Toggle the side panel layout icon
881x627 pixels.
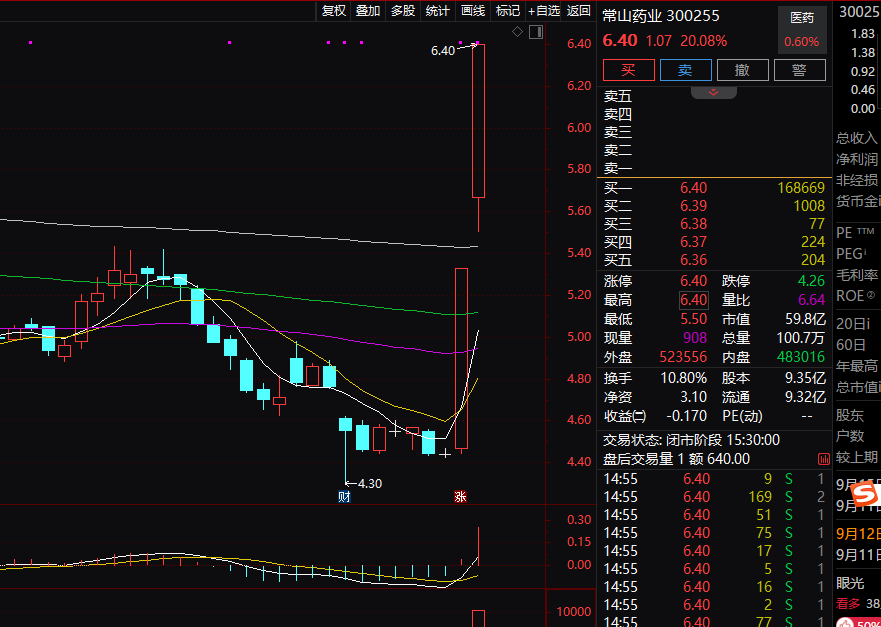pyautogui.click(x=534, y=32)
